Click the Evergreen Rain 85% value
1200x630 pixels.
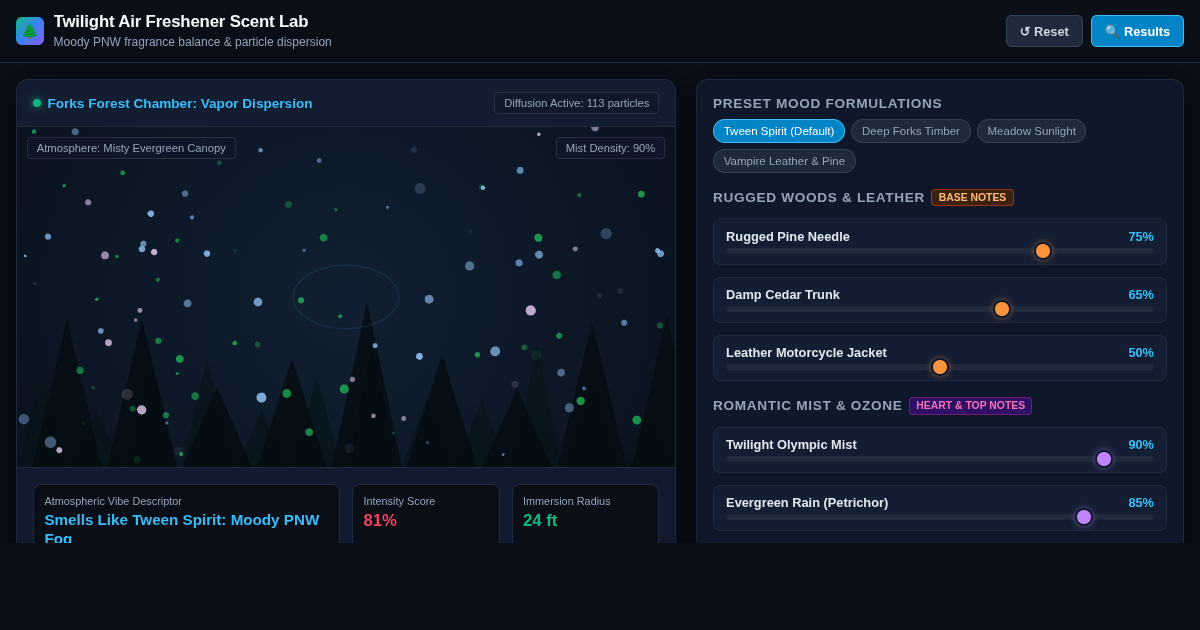click(x=1141, y=503)
